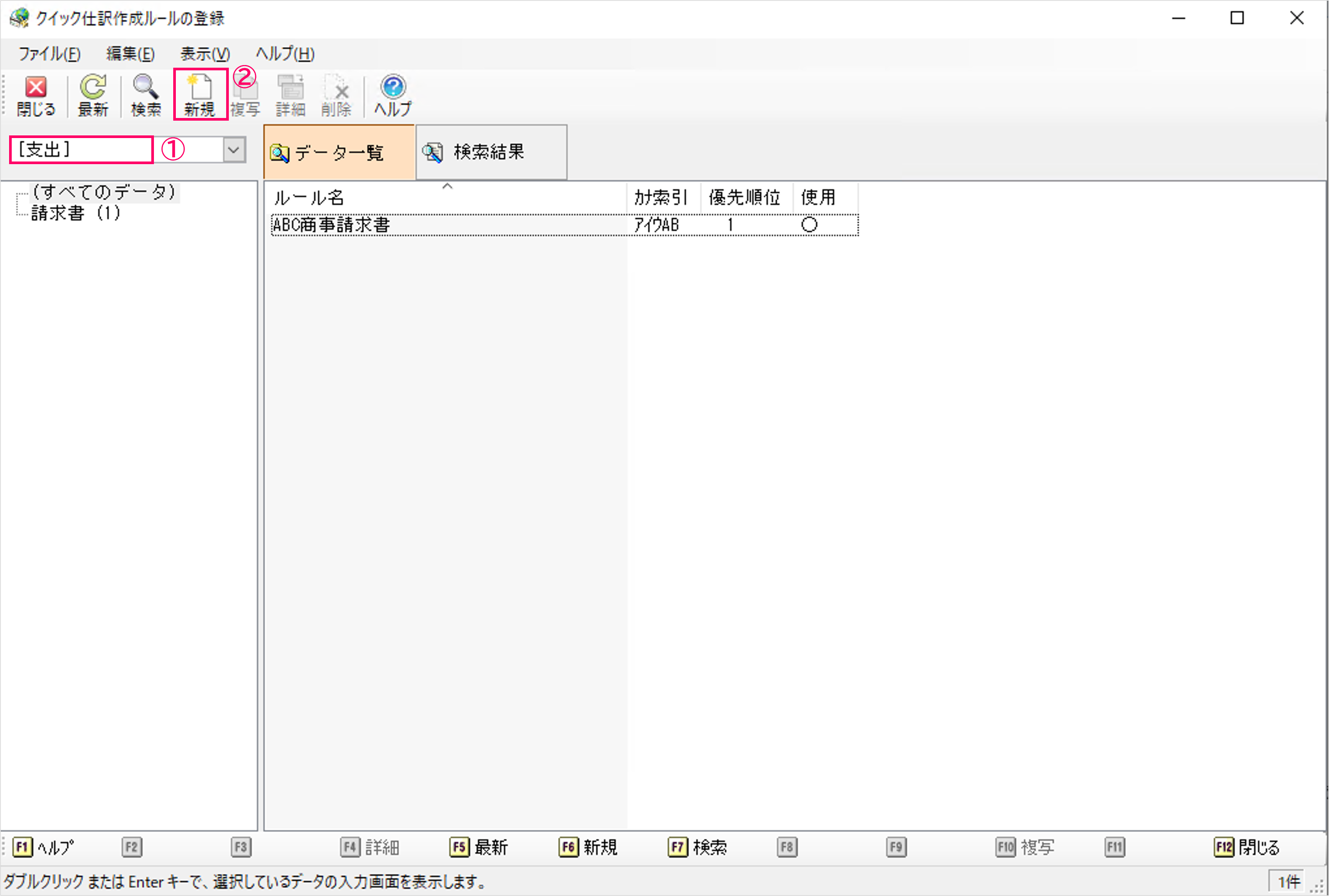Select 請求書 (1) tree item
This screenshot has height=896, width=1329.
point(75,213)
